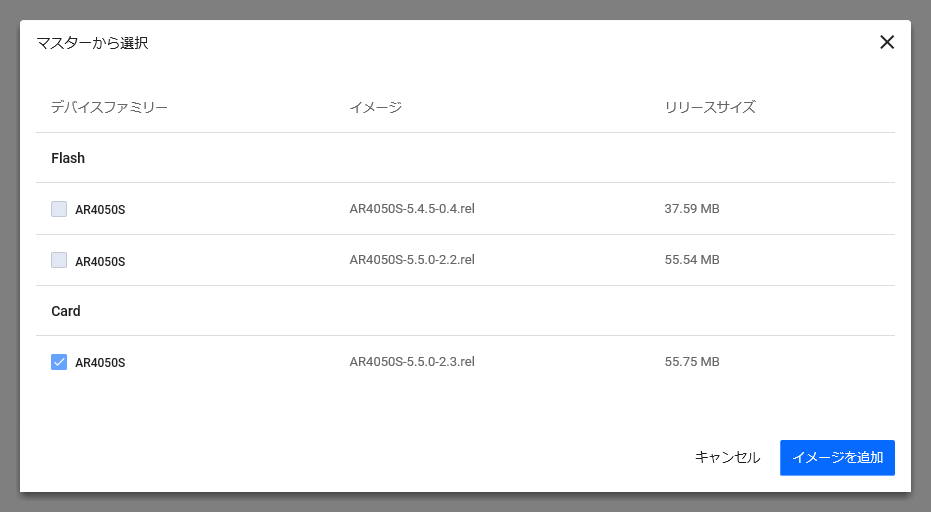Viewport: 931px width, 512px height.
Task: Click the AR4050S-5.4.5-0.4.rel image name
Action: pos(411,209)
